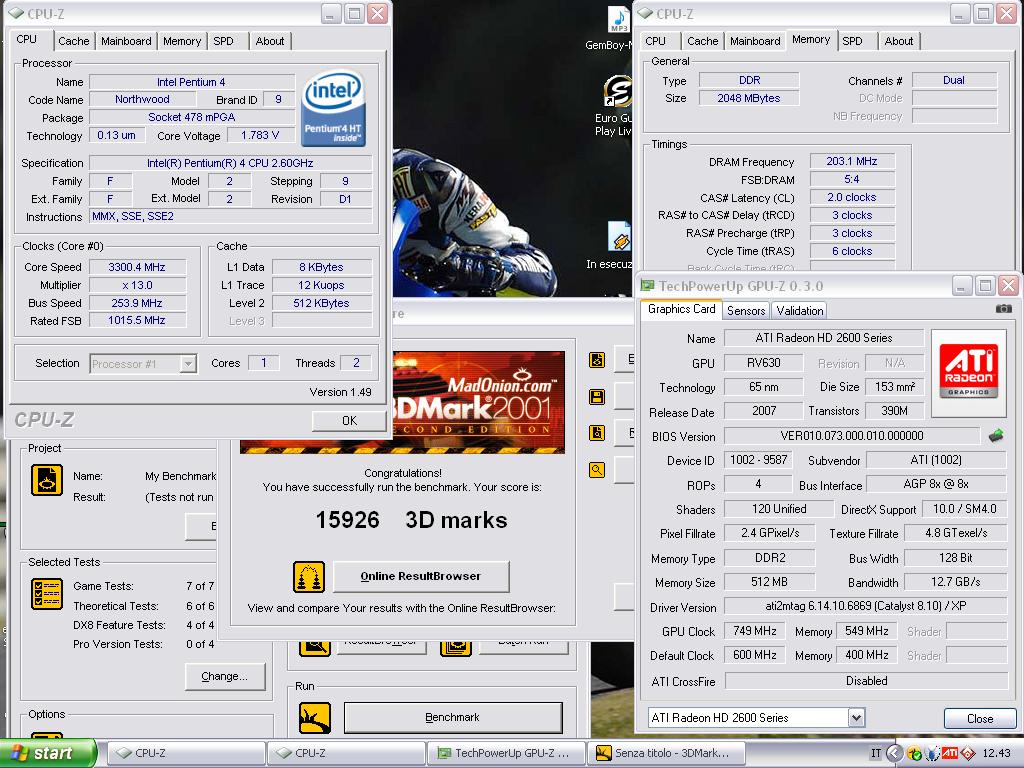Click the save floppy icon in 3DMark
Image resolution: width=1024 pixels, height=768 pixels.
[597, 396]
